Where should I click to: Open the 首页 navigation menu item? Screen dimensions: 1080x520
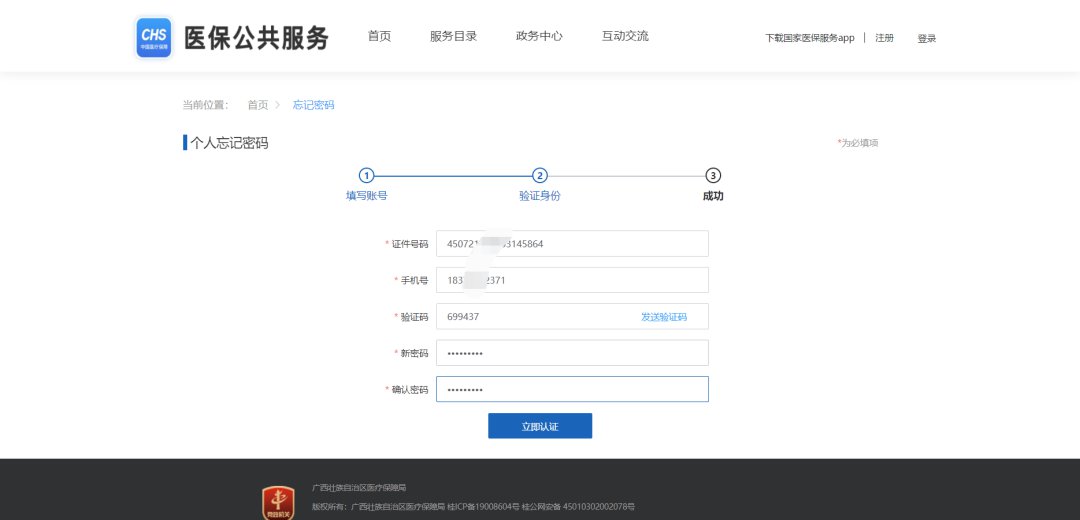click(x=379, y=36)
